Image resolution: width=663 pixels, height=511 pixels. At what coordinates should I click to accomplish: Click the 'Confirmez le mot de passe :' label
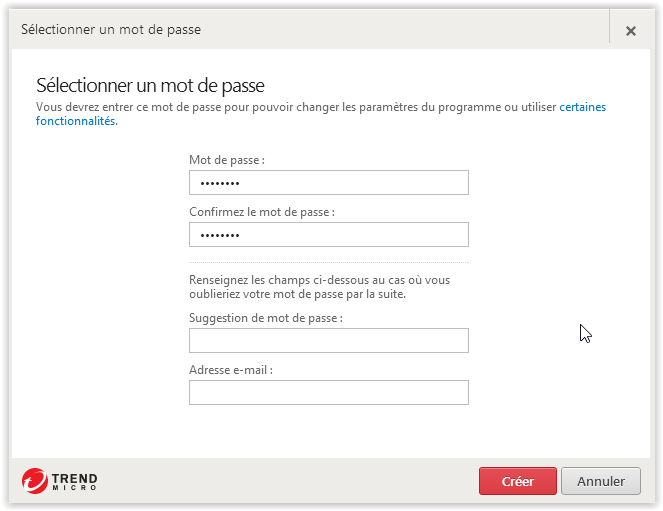(262, 212)
